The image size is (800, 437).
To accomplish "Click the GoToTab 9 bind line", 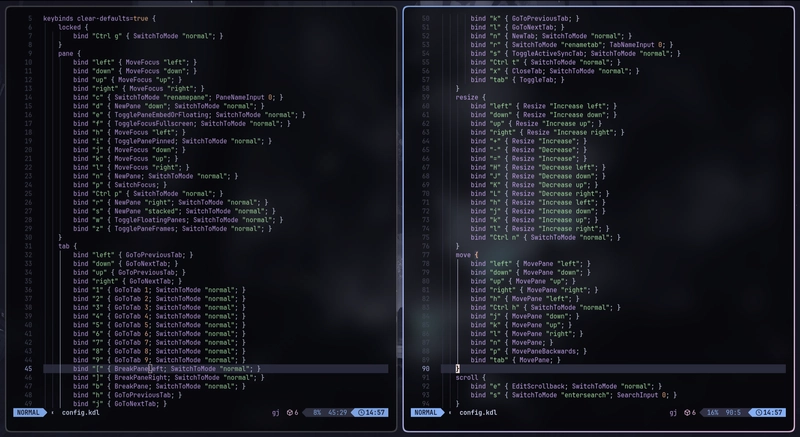I will [159, 360].
